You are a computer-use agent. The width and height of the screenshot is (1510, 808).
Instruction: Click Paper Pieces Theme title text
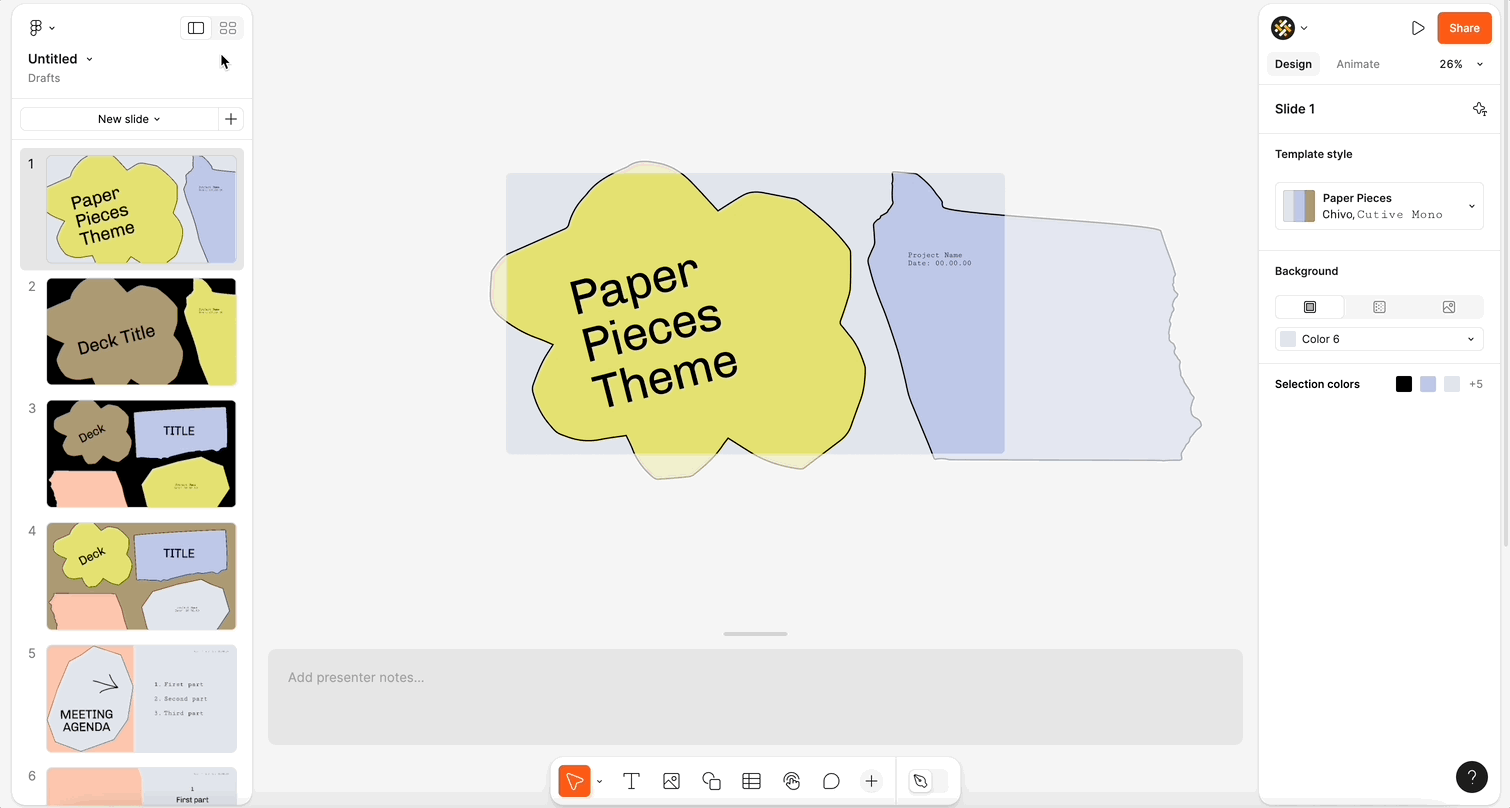tap(653, 333)
